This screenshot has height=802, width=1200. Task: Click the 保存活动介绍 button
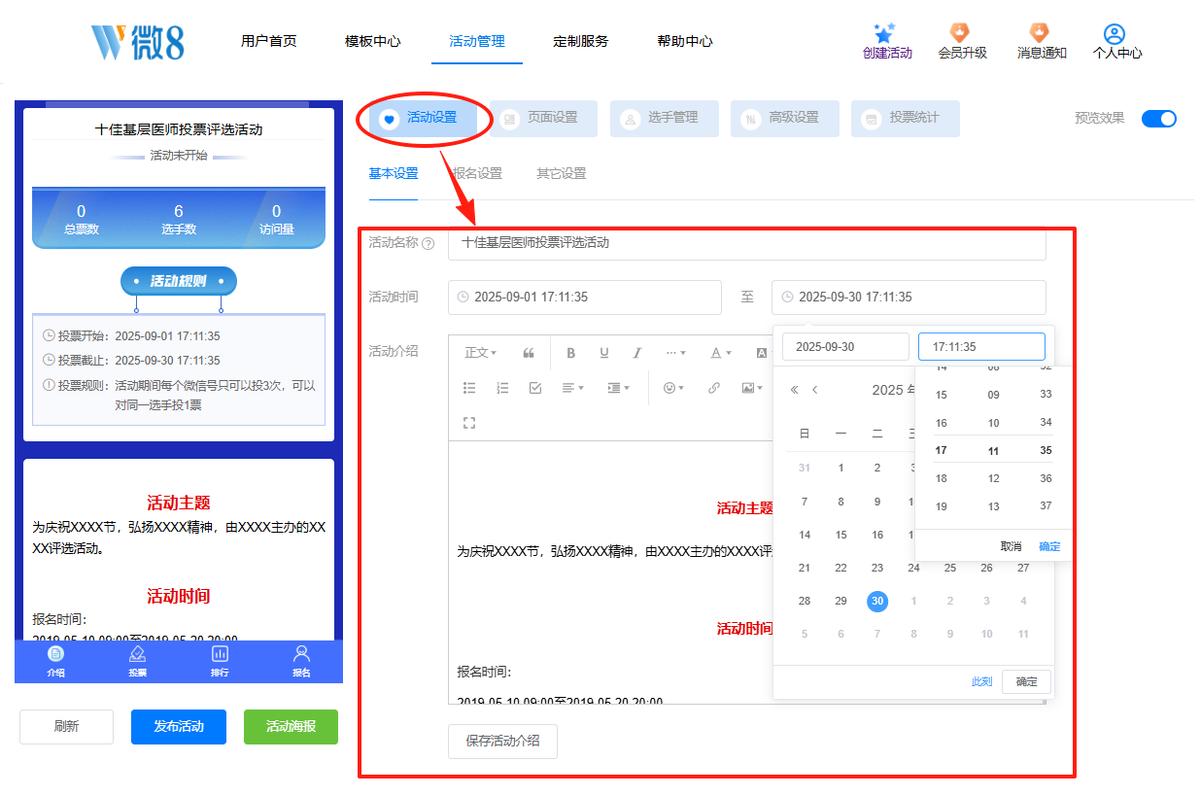click(503, 741)
